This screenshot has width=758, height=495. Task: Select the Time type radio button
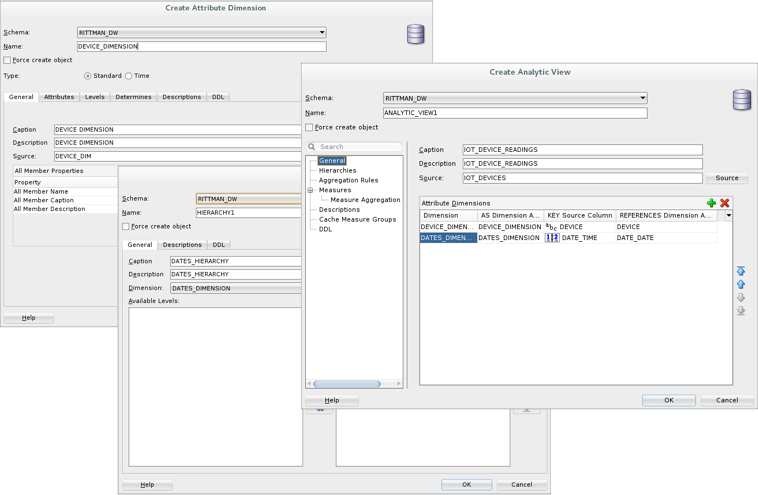(x=129, y=76)
